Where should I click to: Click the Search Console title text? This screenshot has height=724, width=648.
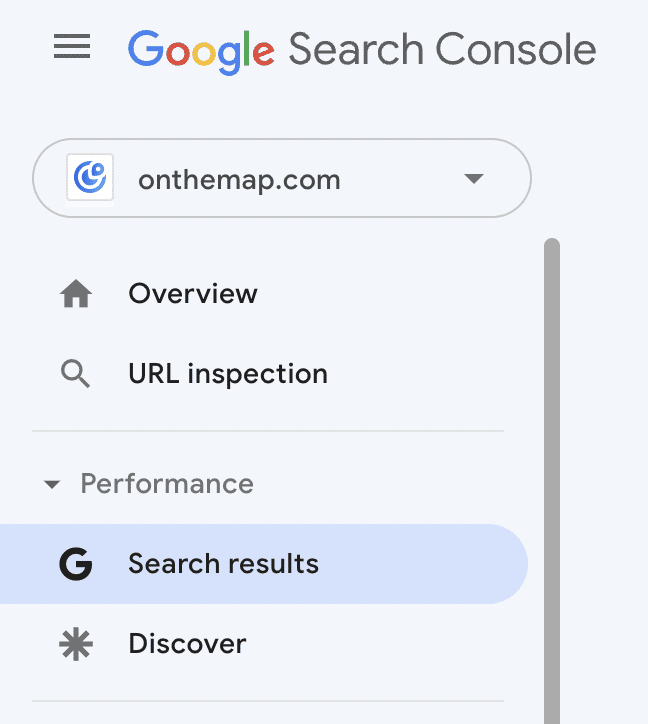pos(442,49)
